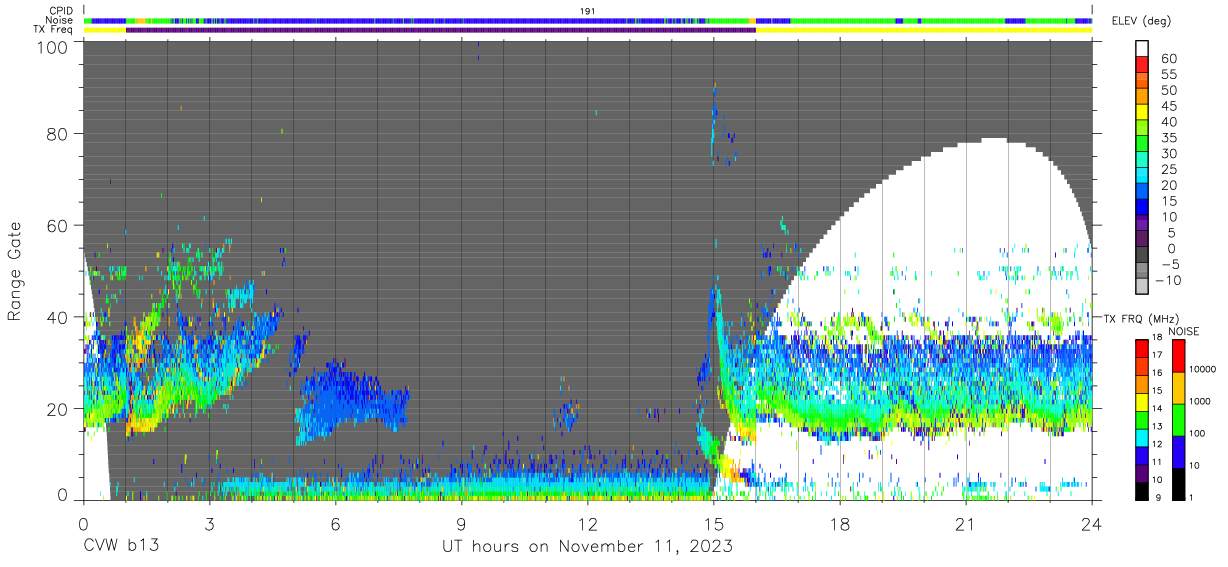This screenshot has width=1228, height=567.
Task: Click the purple segment of the TX Freq strip
Action: pos(440,30)
